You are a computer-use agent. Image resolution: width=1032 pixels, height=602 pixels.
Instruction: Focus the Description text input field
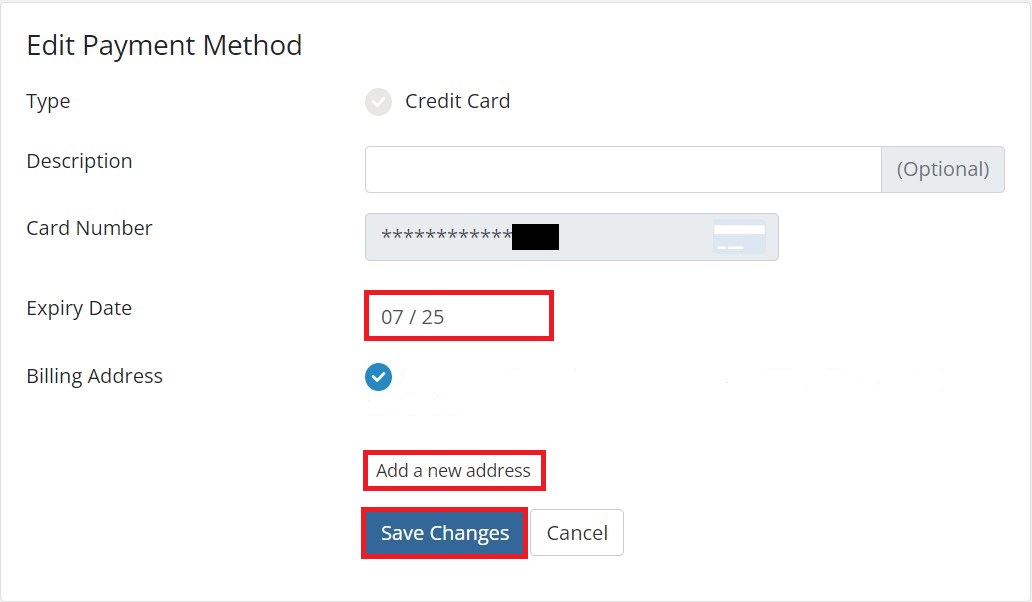[x=623, y=170]
